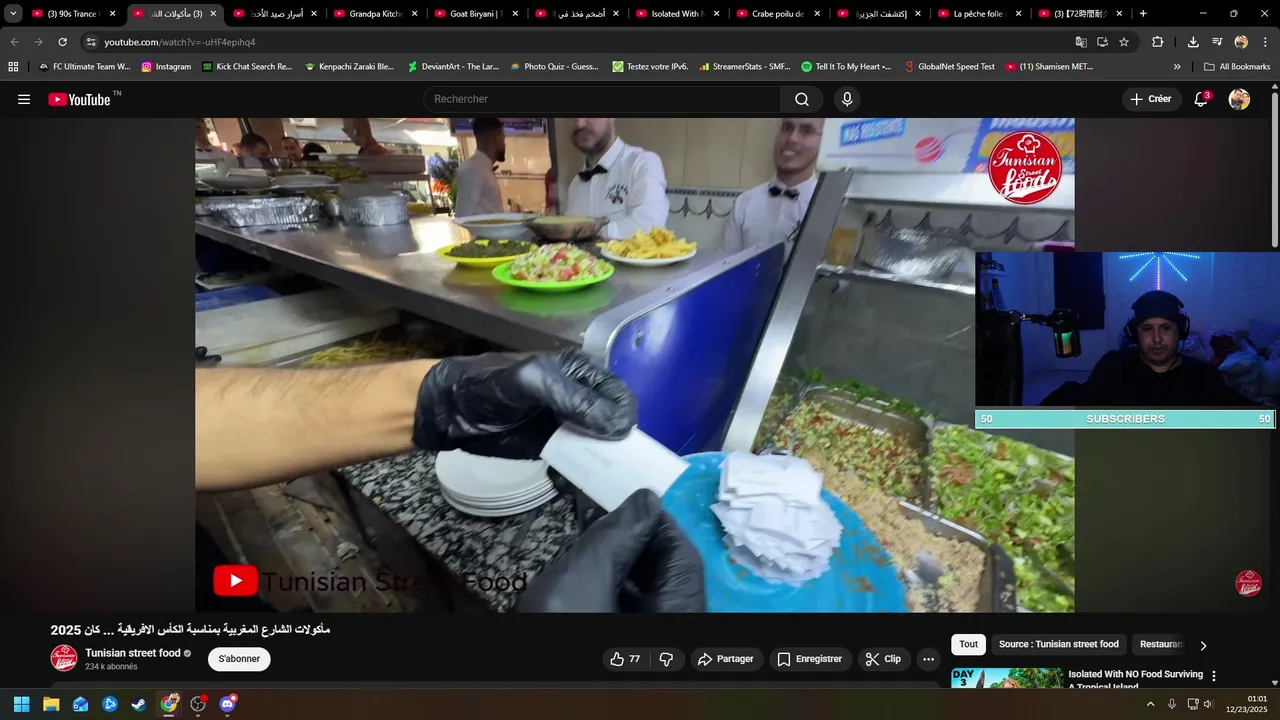Open the Tell It To My Heart bookmark
This screenshot has width=1280, height=720.
(x=846, y=67)
